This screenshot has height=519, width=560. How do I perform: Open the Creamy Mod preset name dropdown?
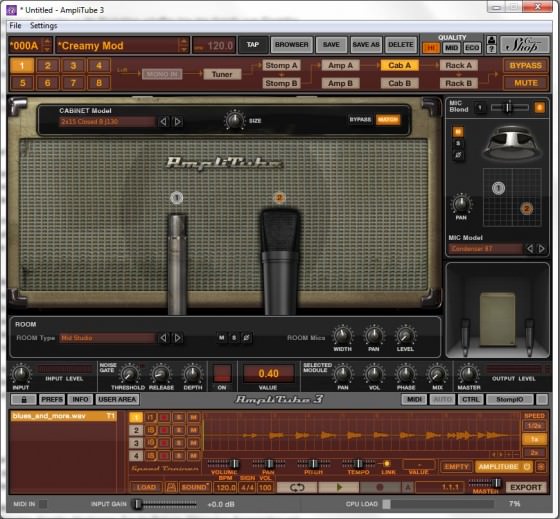(x=122, y=45)
